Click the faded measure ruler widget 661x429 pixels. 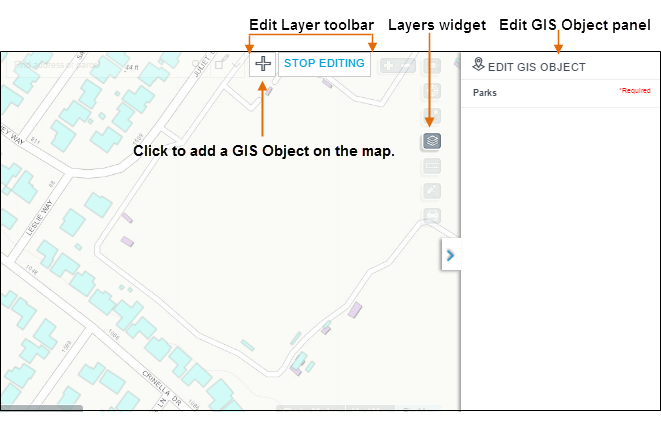click(432, 166)
